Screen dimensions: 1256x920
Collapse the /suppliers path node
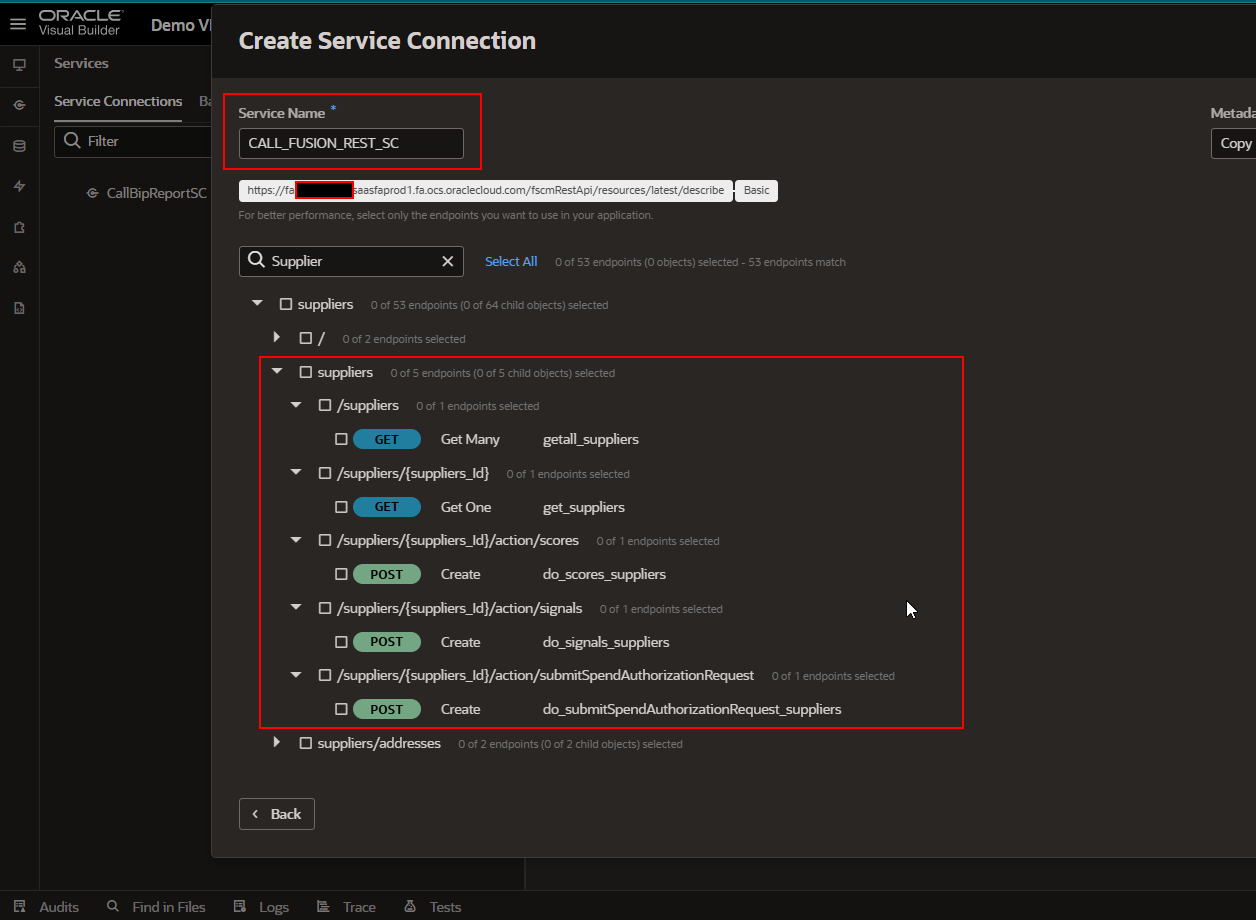(296, 405)
